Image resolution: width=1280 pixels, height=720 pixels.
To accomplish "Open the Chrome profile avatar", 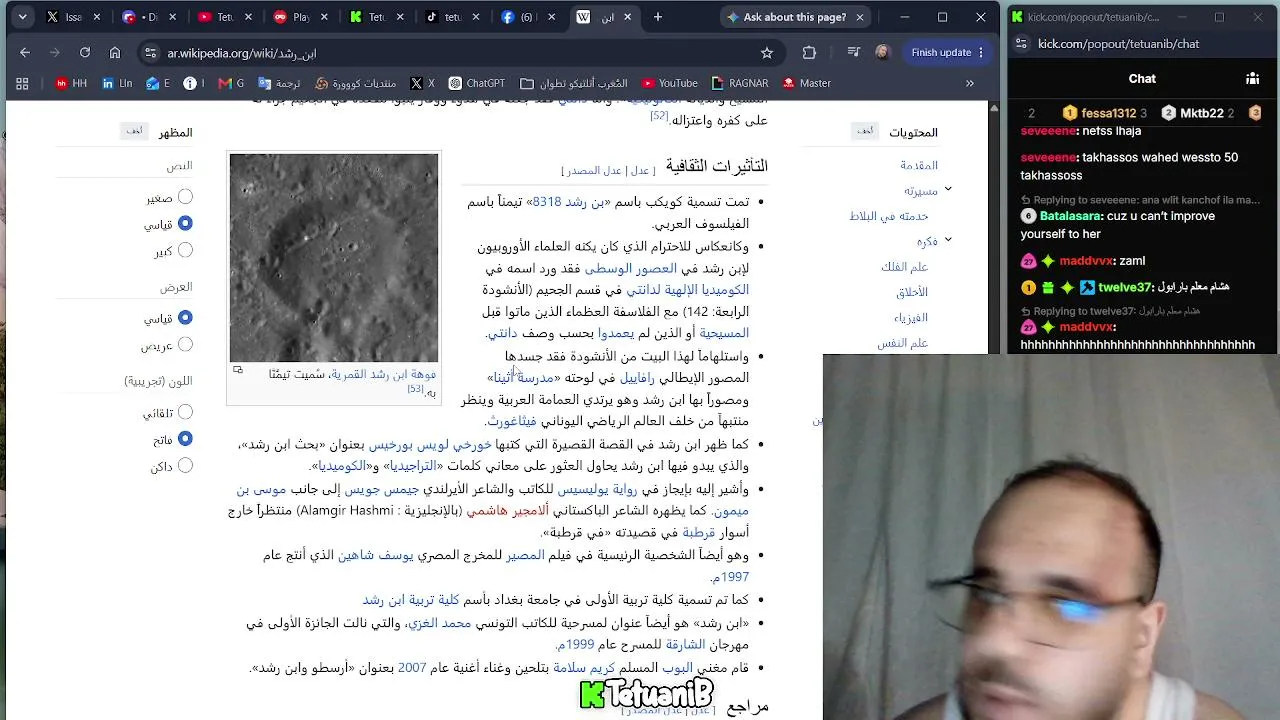I will (882, 53).
